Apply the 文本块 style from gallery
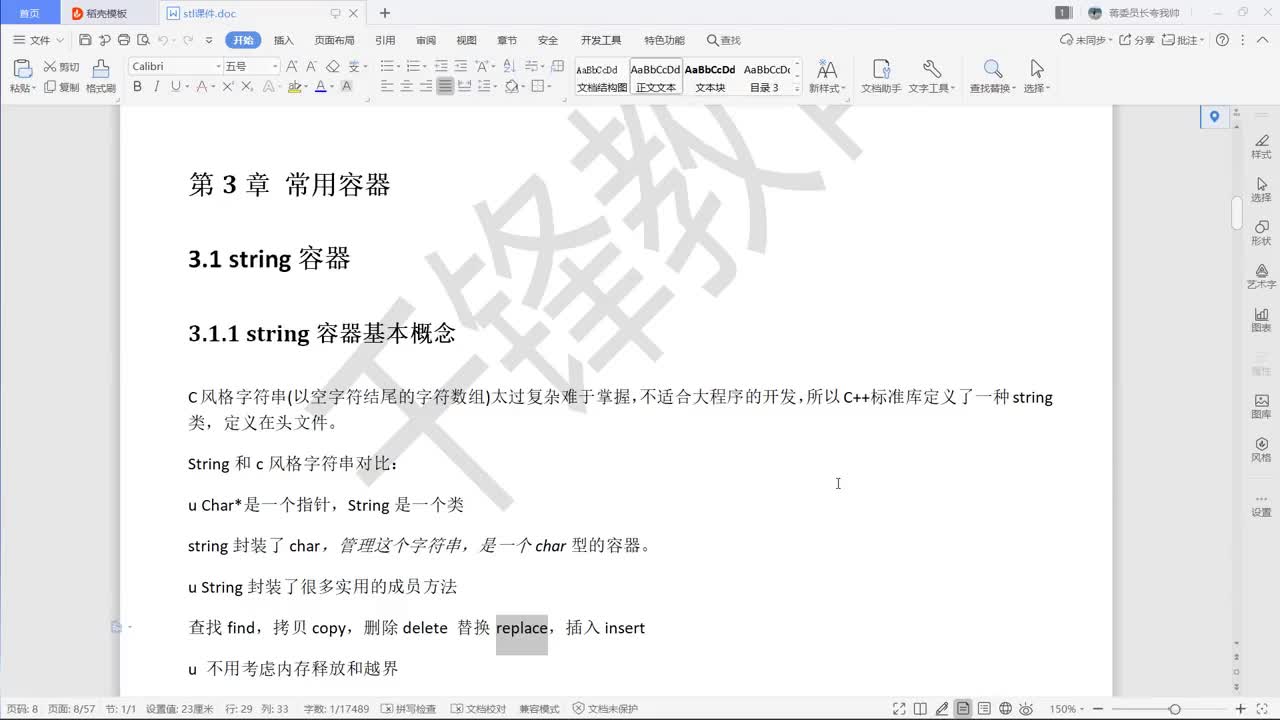Viewport: 1280px width, 720px height. point(710,77)
